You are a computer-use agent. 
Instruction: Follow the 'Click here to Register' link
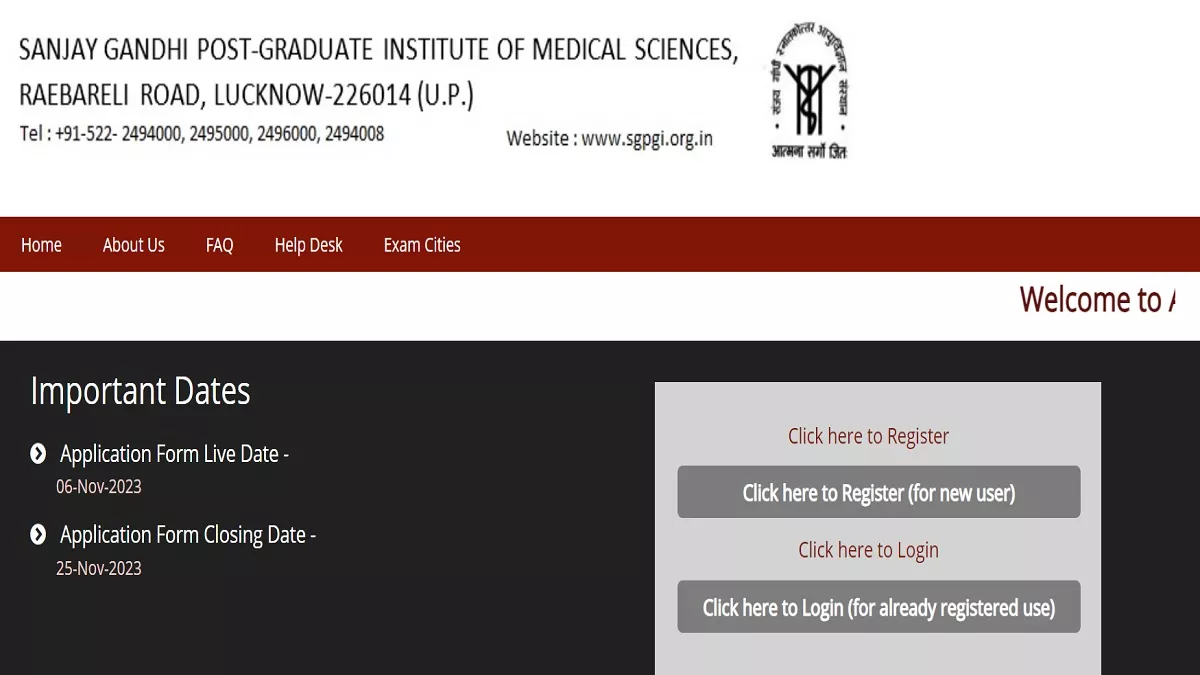tap(868, 436)
